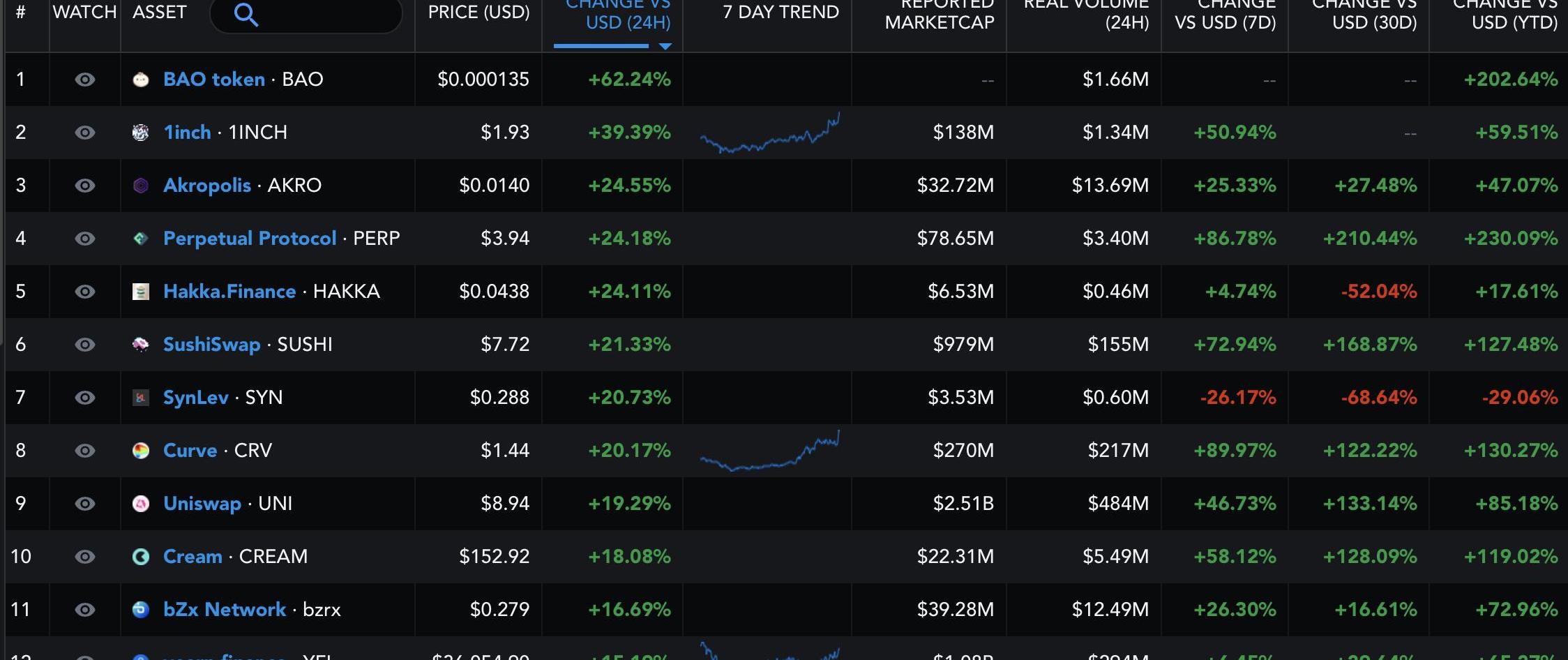
Task: Click inside the asset search input field
Action: click(x=328, y=14)
